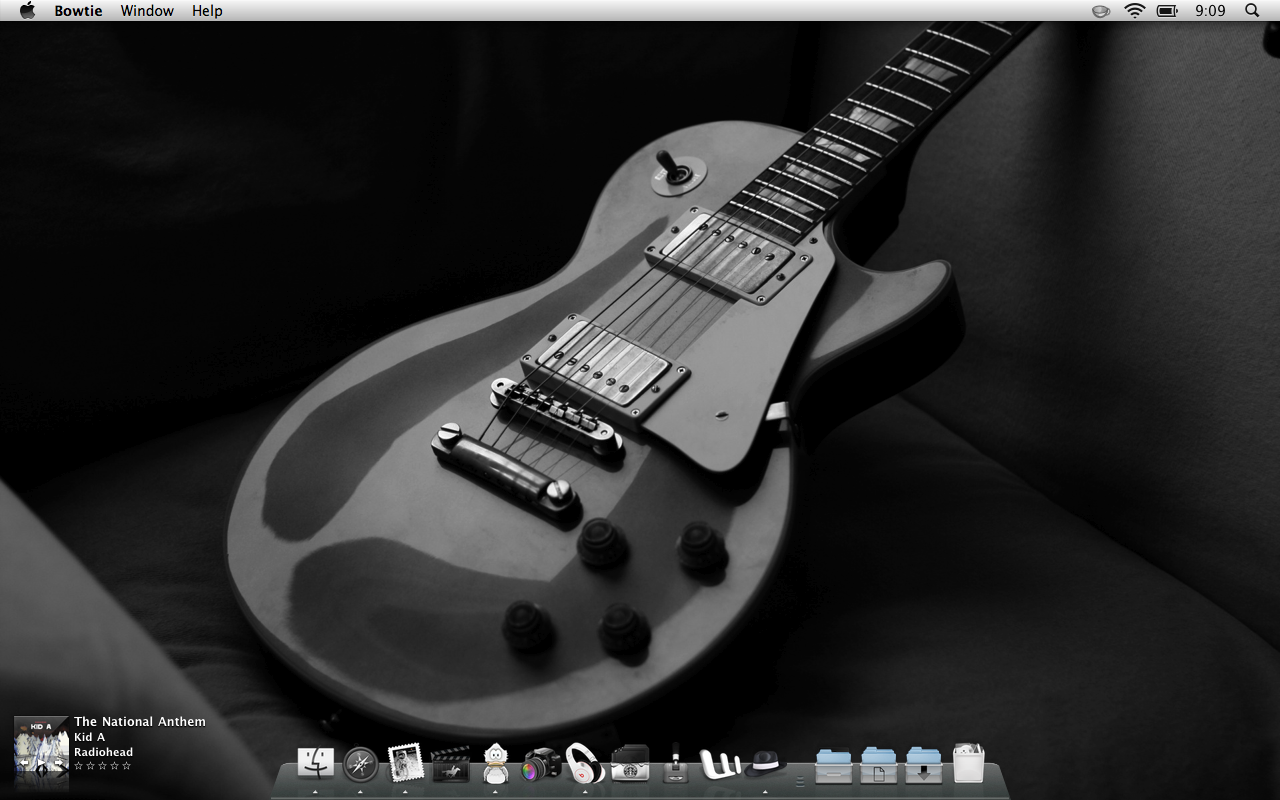Open the camera photo app in dock

pyautogui.click(x=541, y=765)
